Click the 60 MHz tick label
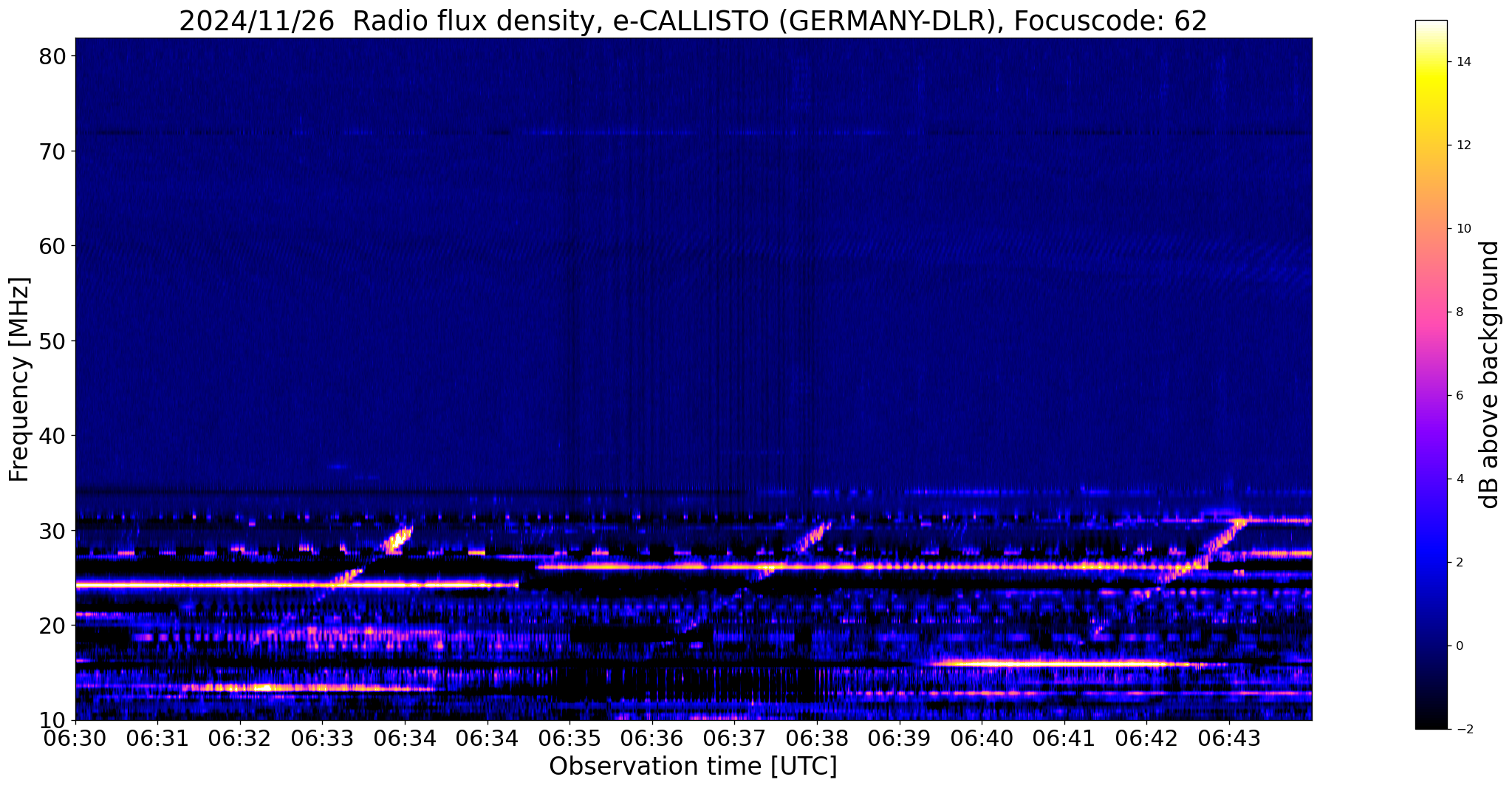 pos(53,246)
